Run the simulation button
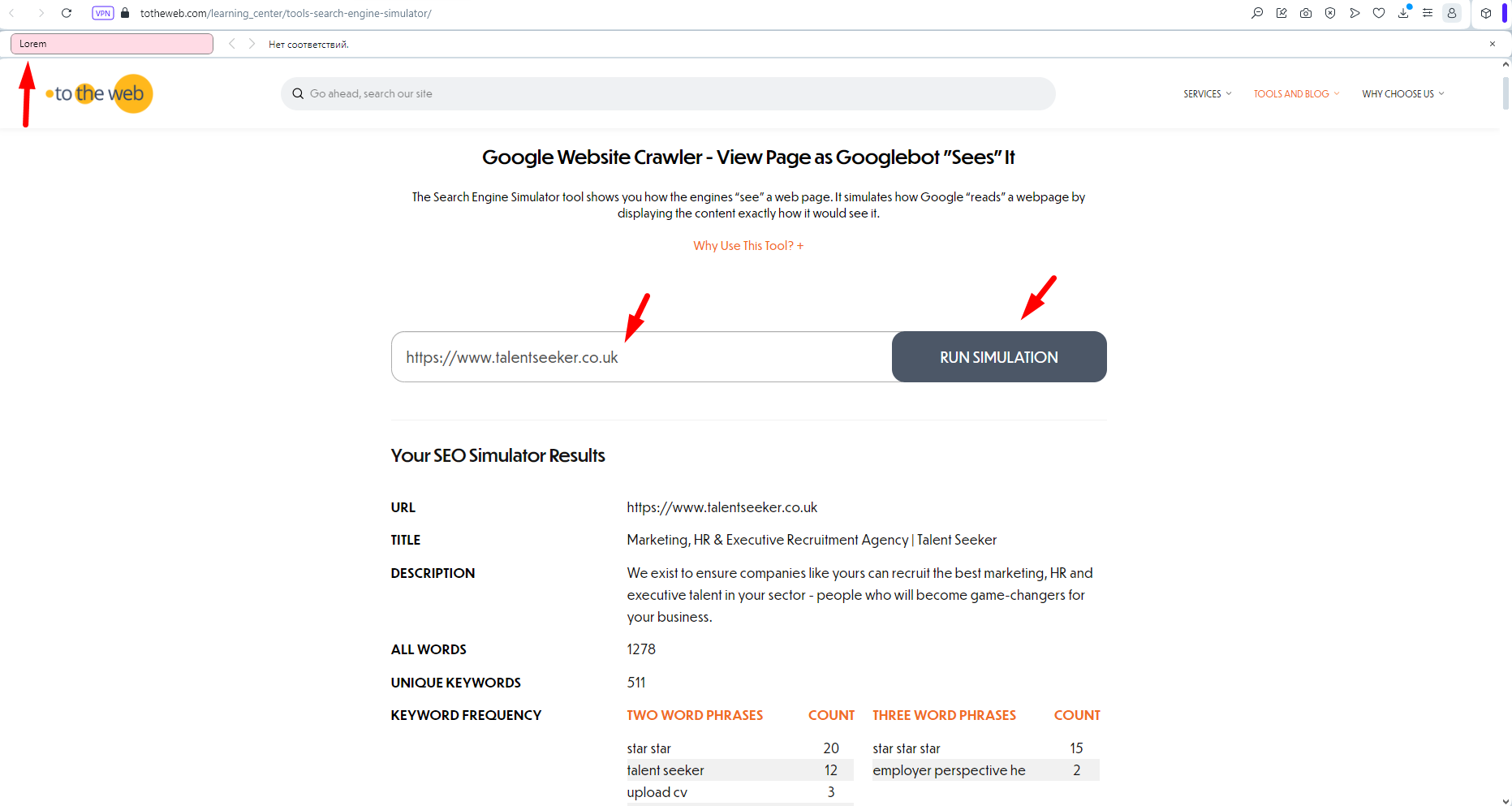 point(999,357)
